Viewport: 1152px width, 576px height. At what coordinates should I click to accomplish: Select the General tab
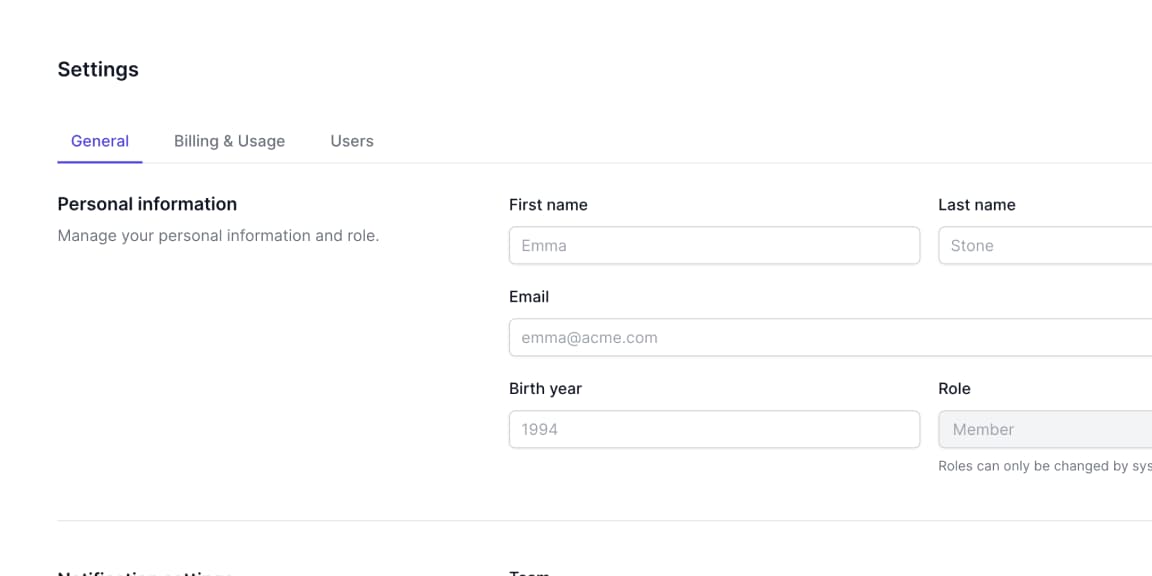click(100, 141)
